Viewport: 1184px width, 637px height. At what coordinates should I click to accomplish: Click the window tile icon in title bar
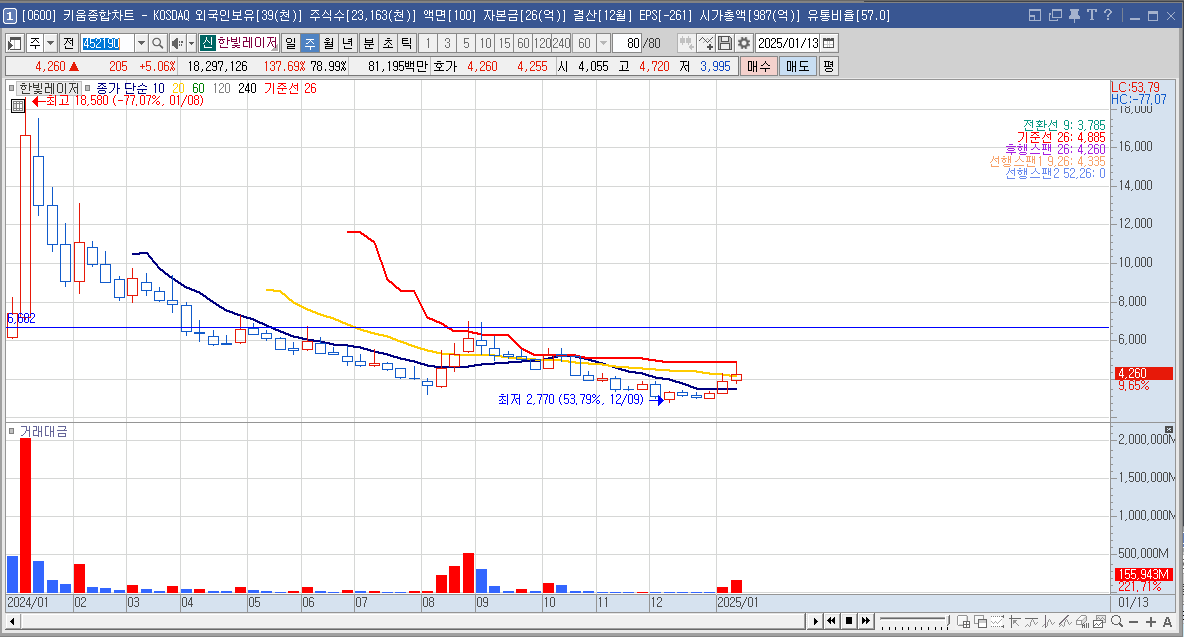point(1034,15)
